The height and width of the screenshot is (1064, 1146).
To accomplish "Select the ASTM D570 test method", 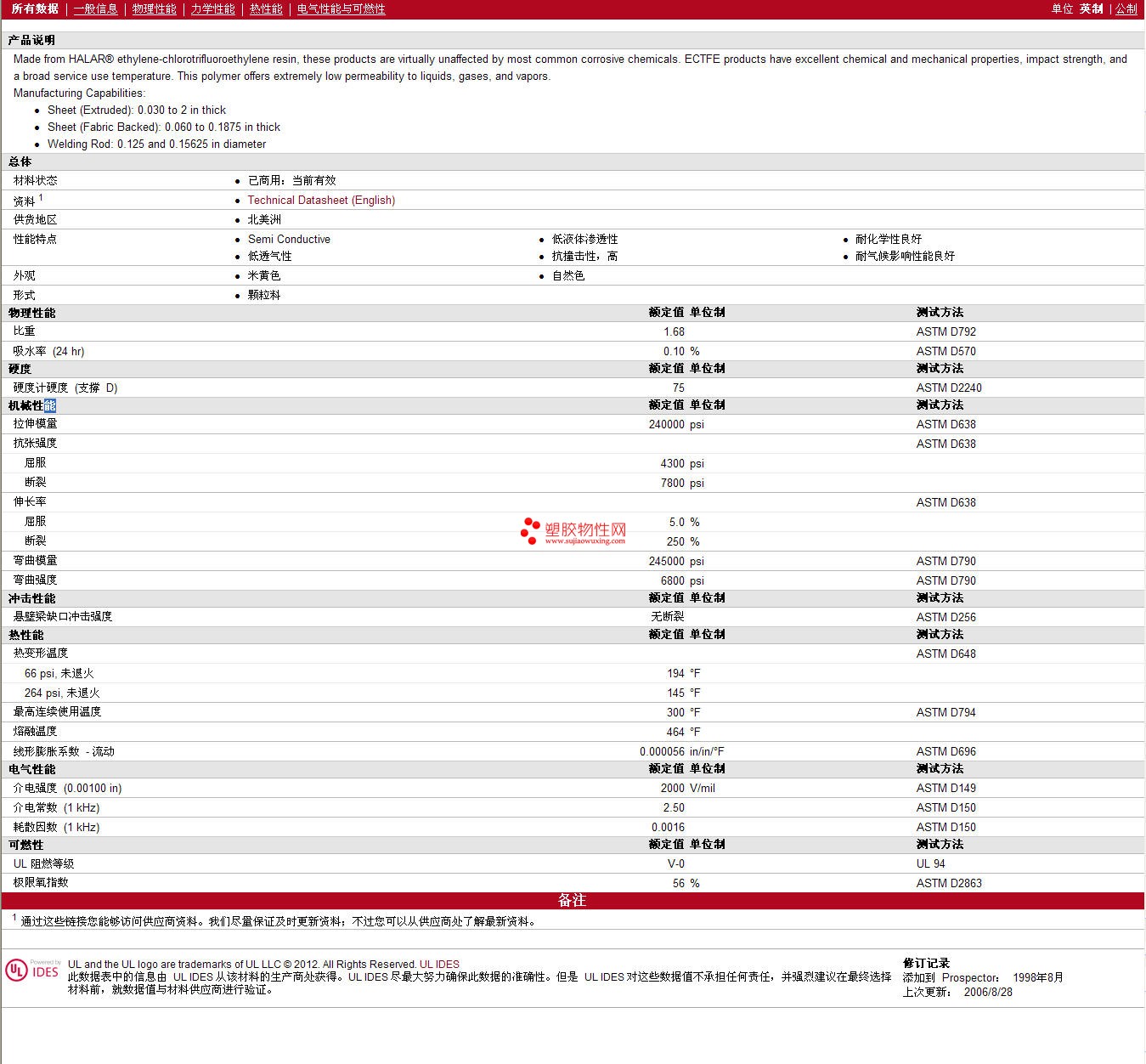I will point(946,351).
